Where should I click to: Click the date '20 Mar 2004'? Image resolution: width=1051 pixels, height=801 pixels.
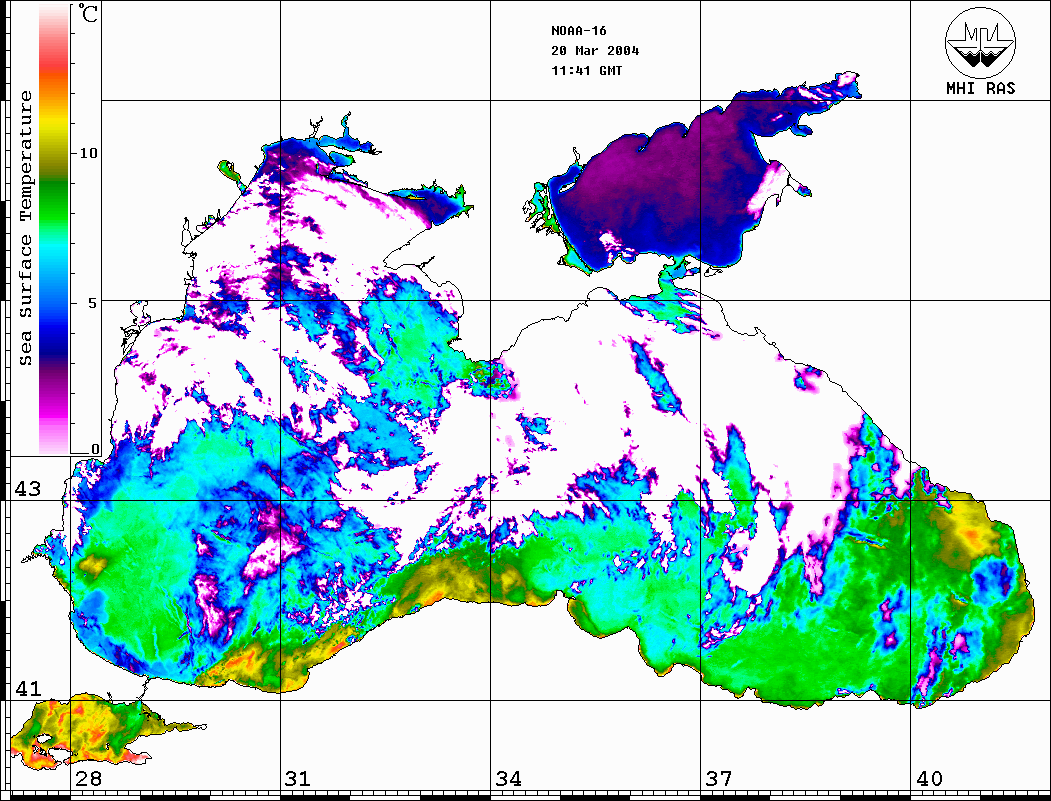click(595, 51)
